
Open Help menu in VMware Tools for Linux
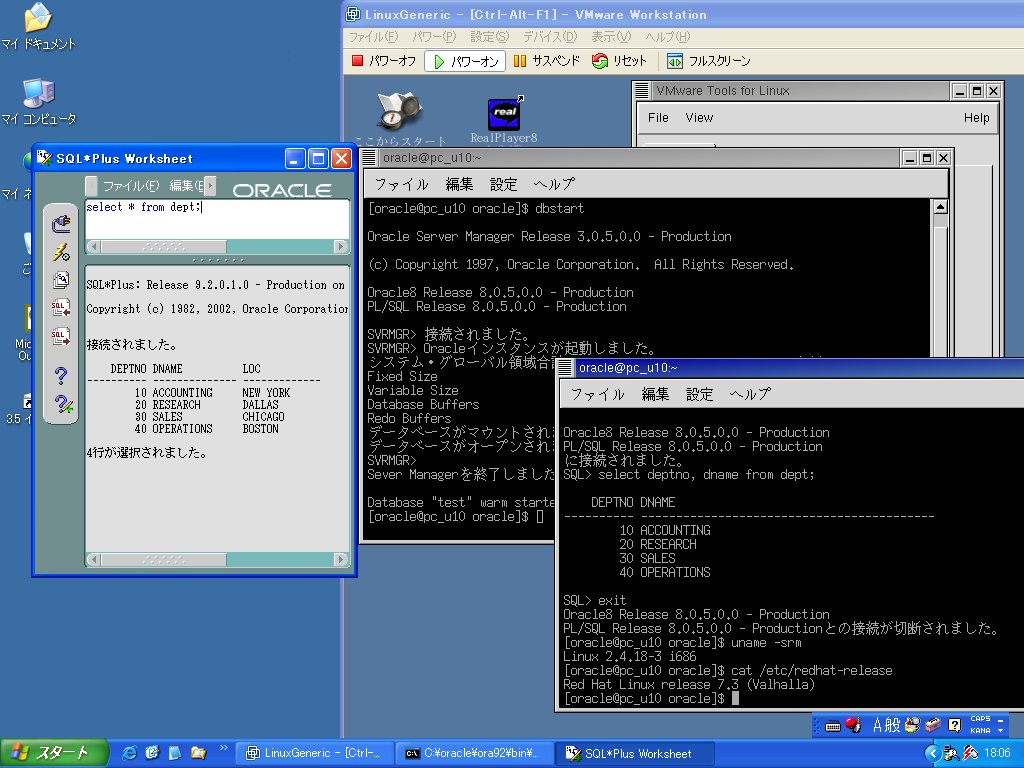coord(976,118)
